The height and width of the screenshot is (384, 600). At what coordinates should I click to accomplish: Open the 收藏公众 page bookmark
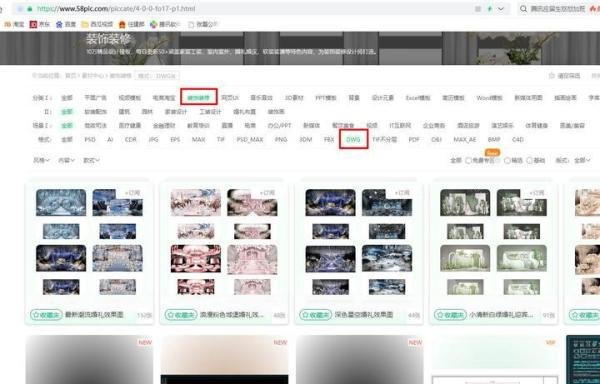tap(202, 24)
